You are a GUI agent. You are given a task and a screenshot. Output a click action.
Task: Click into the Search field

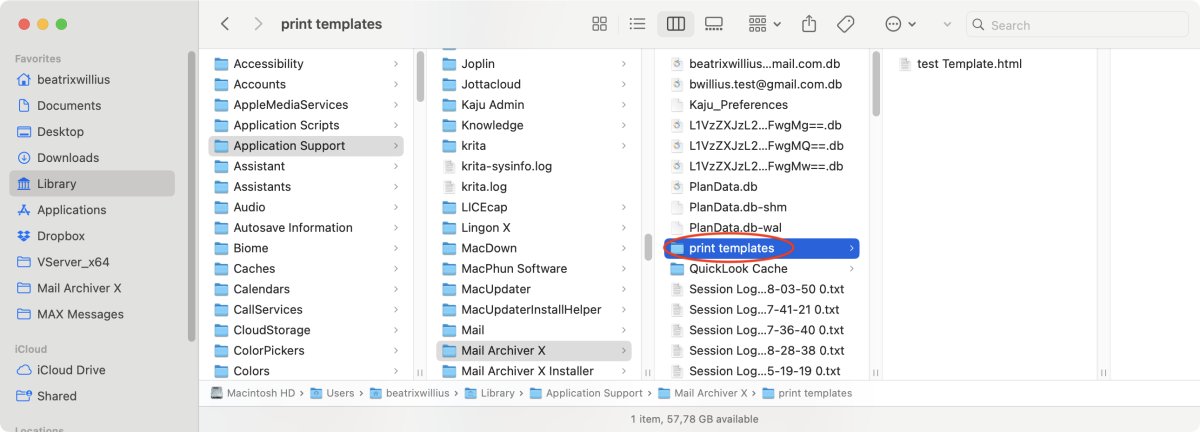1078,25
